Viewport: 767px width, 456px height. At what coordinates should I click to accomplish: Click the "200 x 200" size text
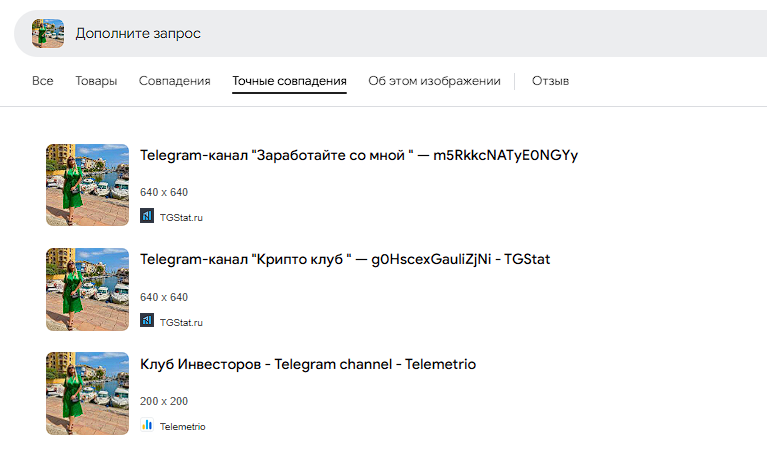point(164,401)
